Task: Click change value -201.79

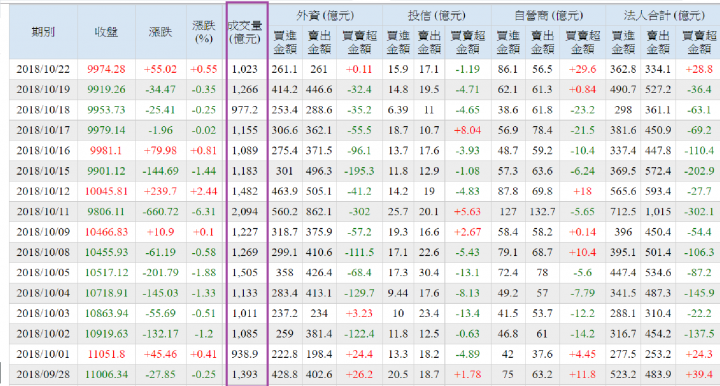Action: pos(160,273)
